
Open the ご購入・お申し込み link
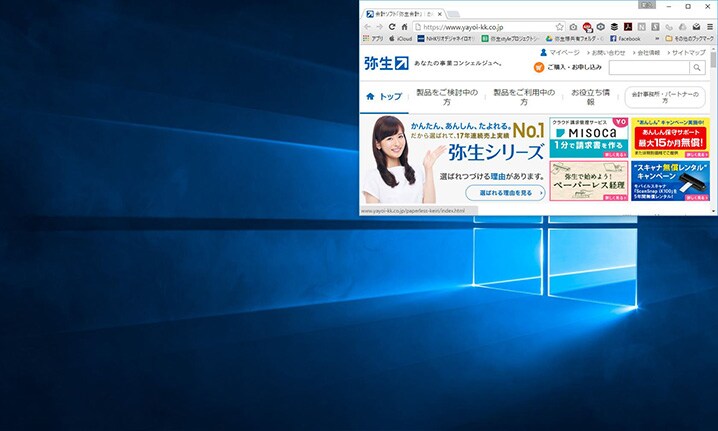click(x=574, y=67)
